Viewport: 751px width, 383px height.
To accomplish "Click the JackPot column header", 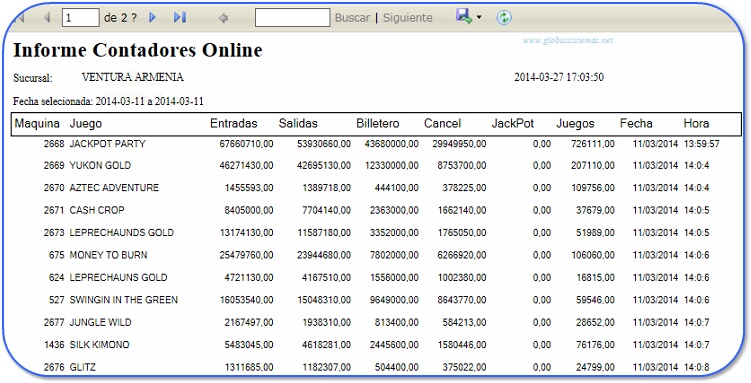I will [512, 124].
